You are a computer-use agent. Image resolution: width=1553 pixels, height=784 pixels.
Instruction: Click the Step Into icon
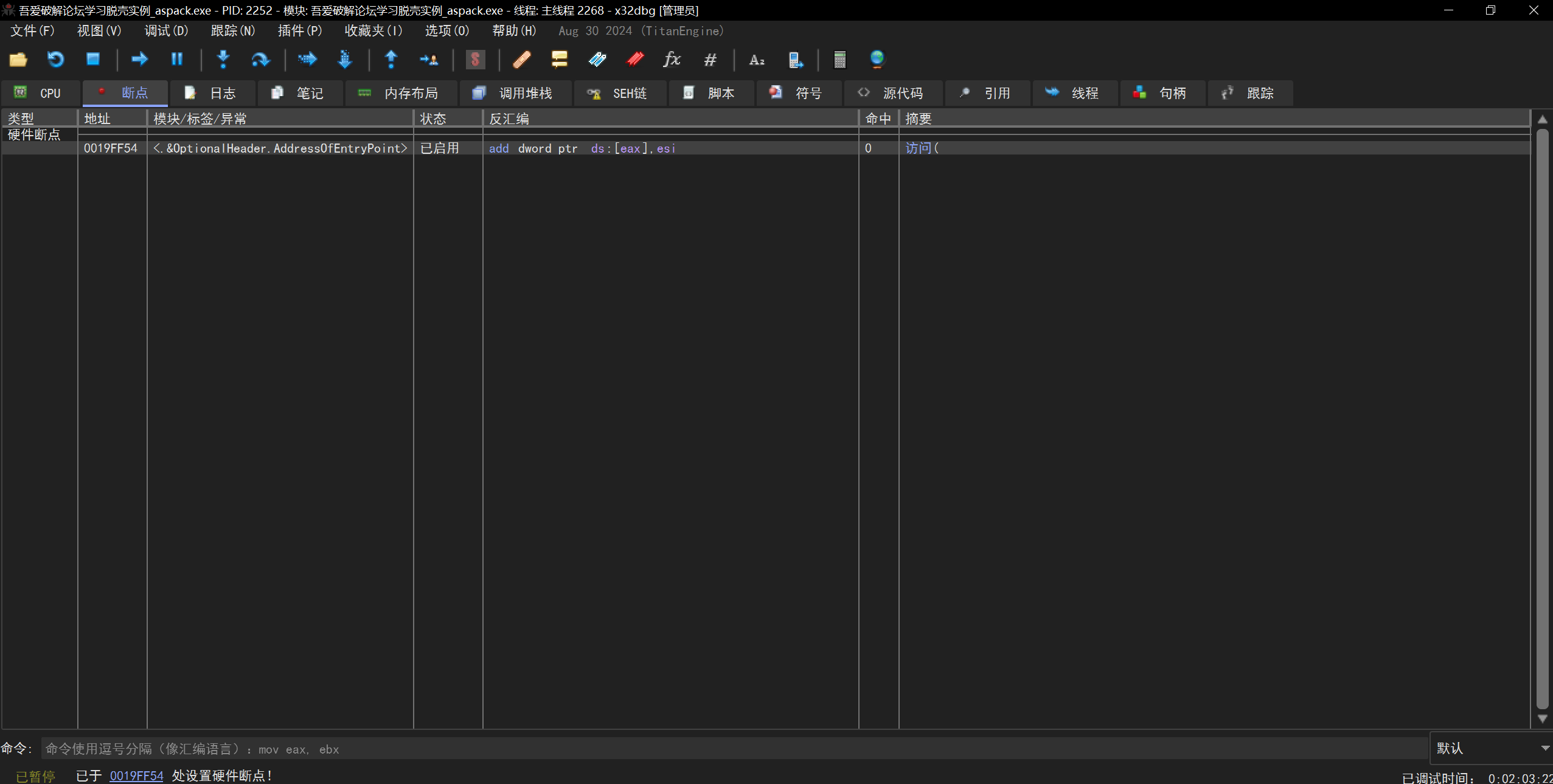tap(223, 59)
